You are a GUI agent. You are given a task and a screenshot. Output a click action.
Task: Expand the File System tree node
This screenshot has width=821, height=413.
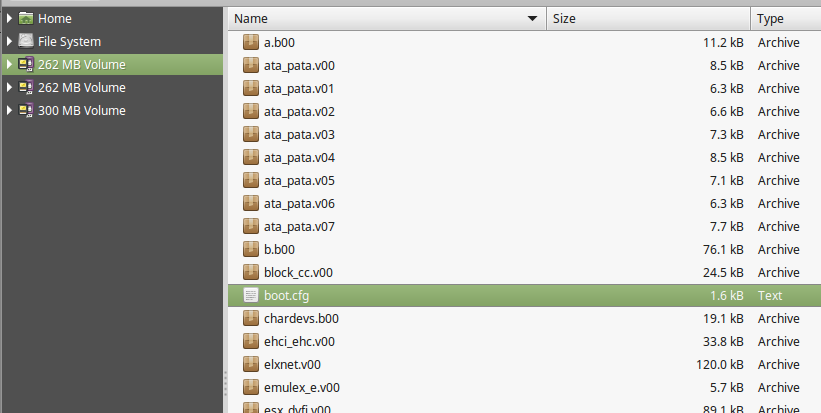click(x=9, y=41)
